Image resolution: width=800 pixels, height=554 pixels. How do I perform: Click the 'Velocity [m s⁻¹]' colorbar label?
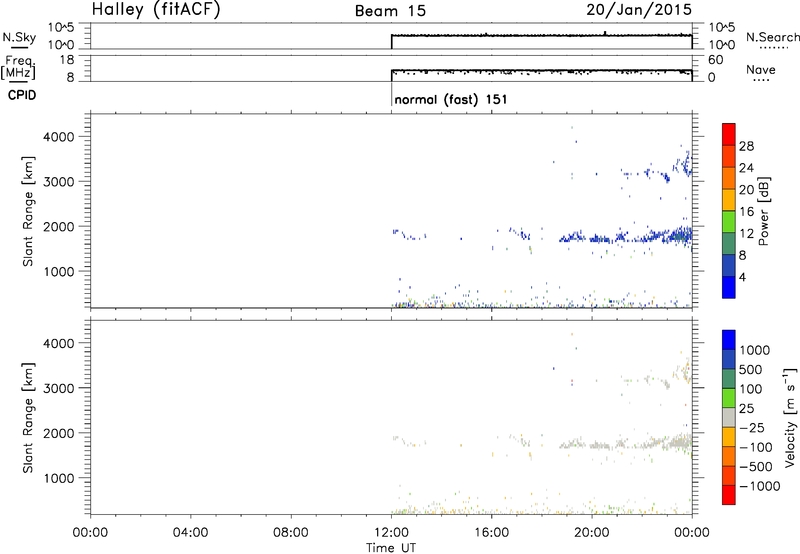coord(790,417)
